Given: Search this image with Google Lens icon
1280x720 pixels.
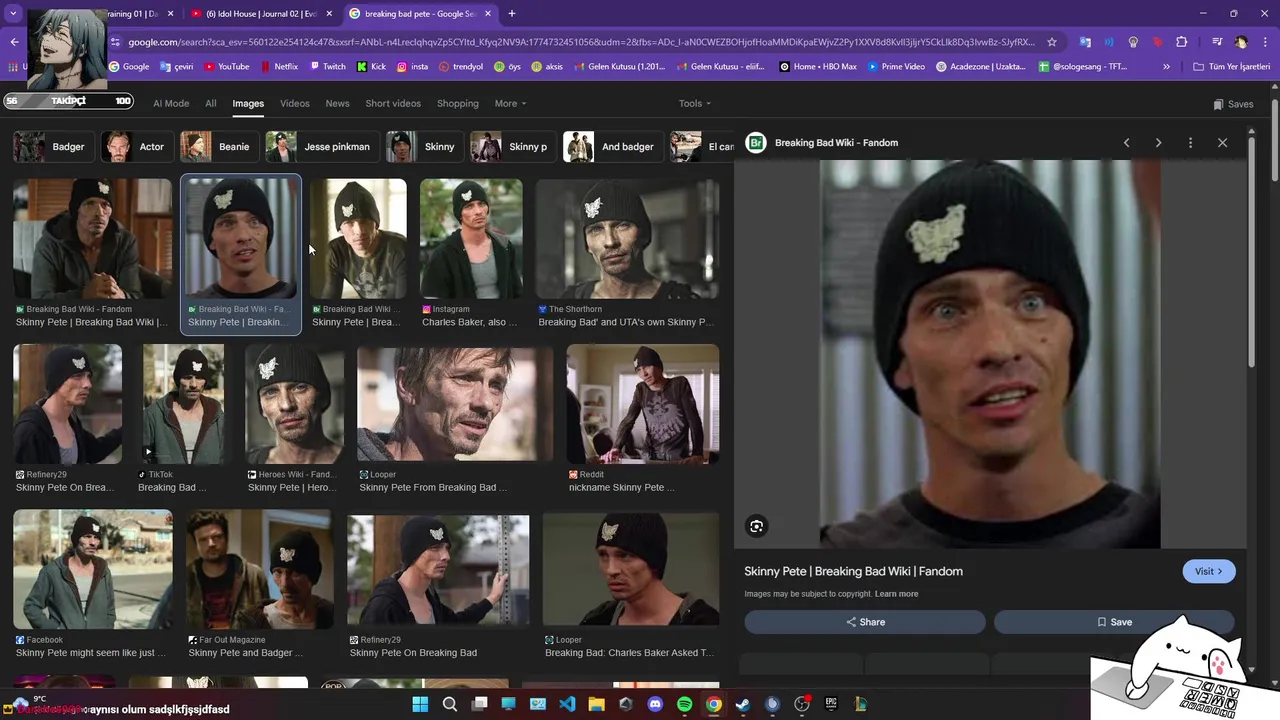Looking at the screenshot, I should 757,526.
